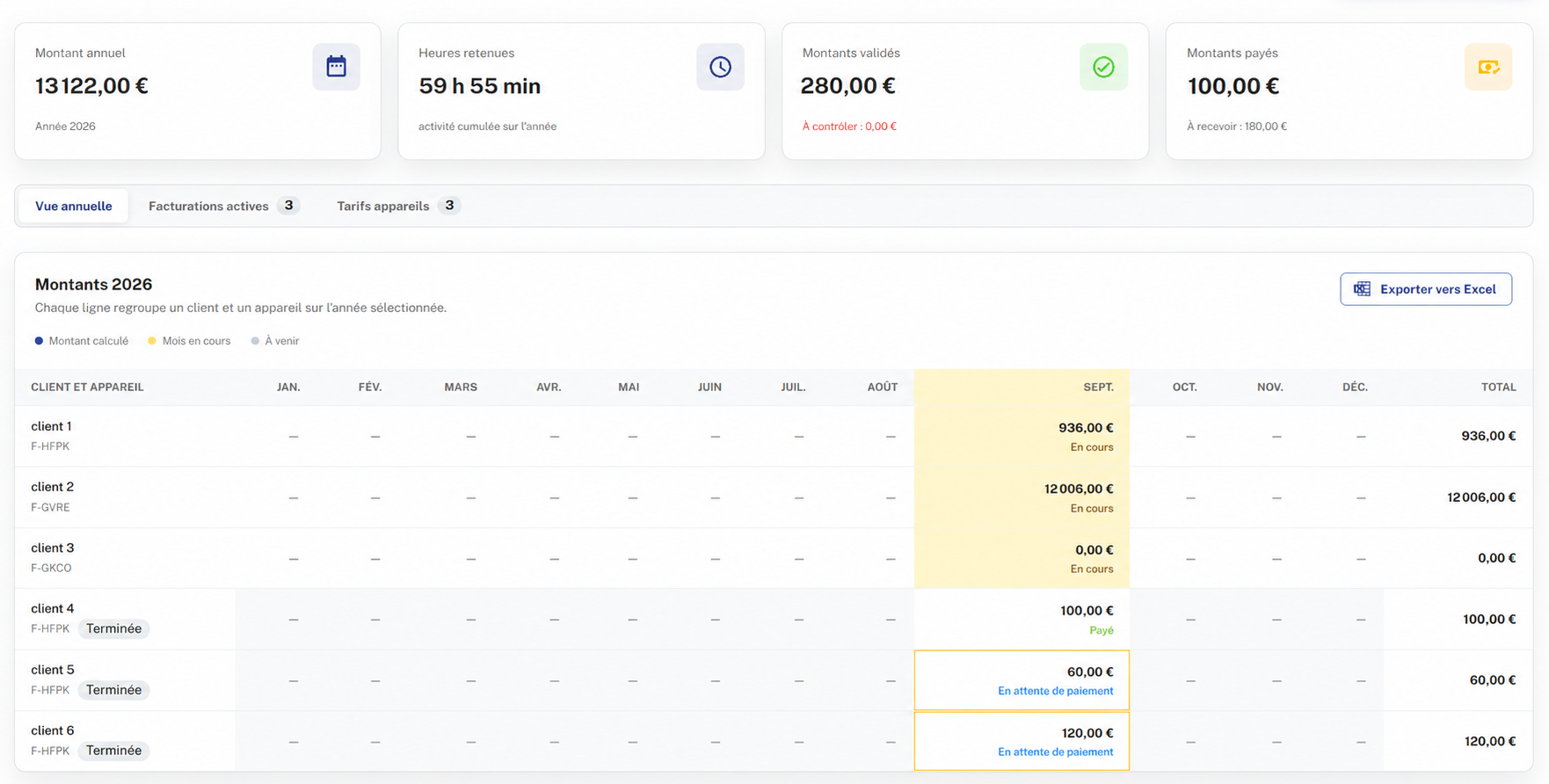Click the À recevoir : 180,00 € text
This screenshot has height=784, width=1549.
(x=1237, y=127)
